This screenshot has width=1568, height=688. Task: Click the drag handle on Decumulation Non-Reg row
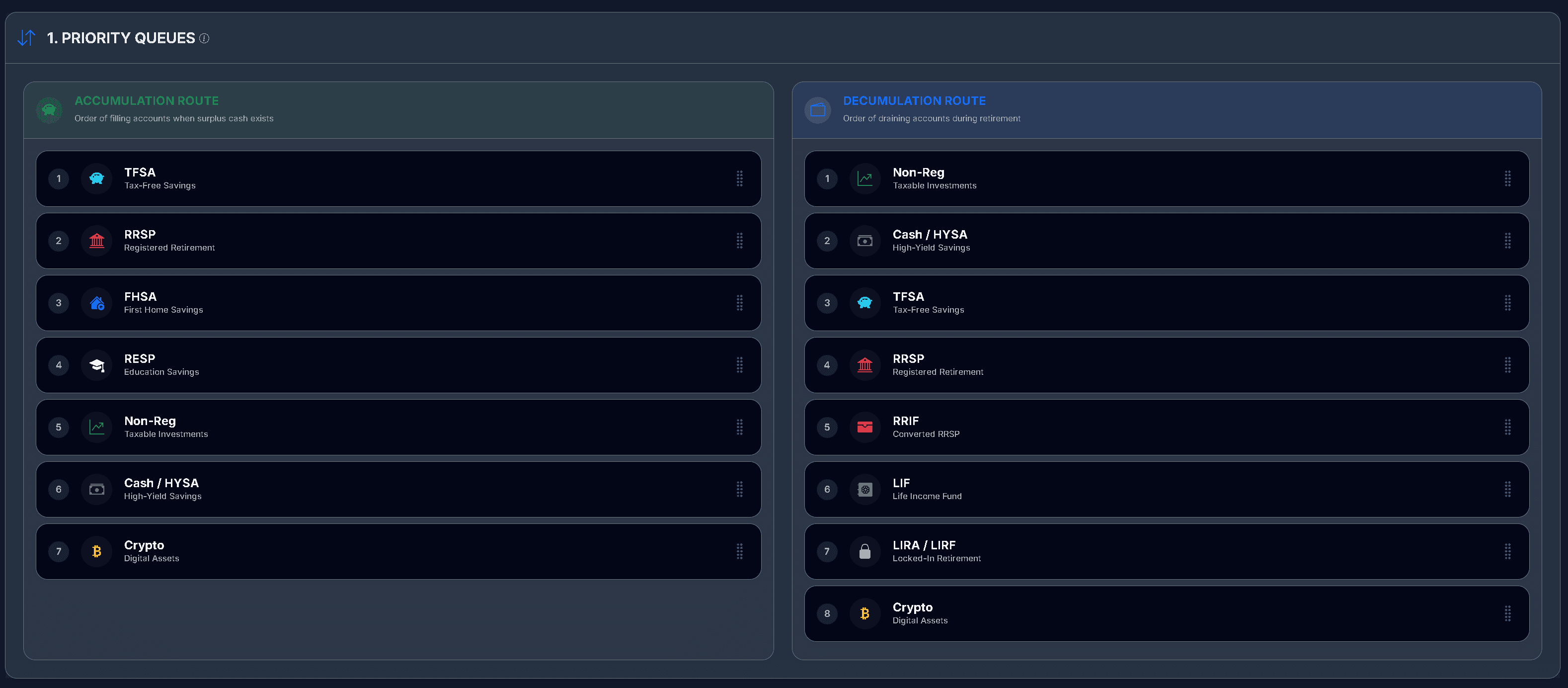[x=1508, y=178]
